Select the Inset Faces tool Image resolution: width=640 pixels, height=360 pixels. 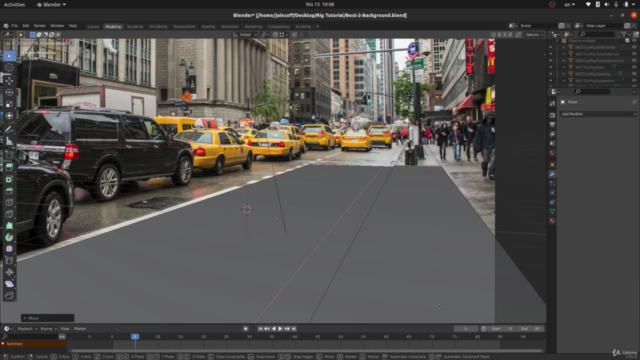(x=9, y=179)
